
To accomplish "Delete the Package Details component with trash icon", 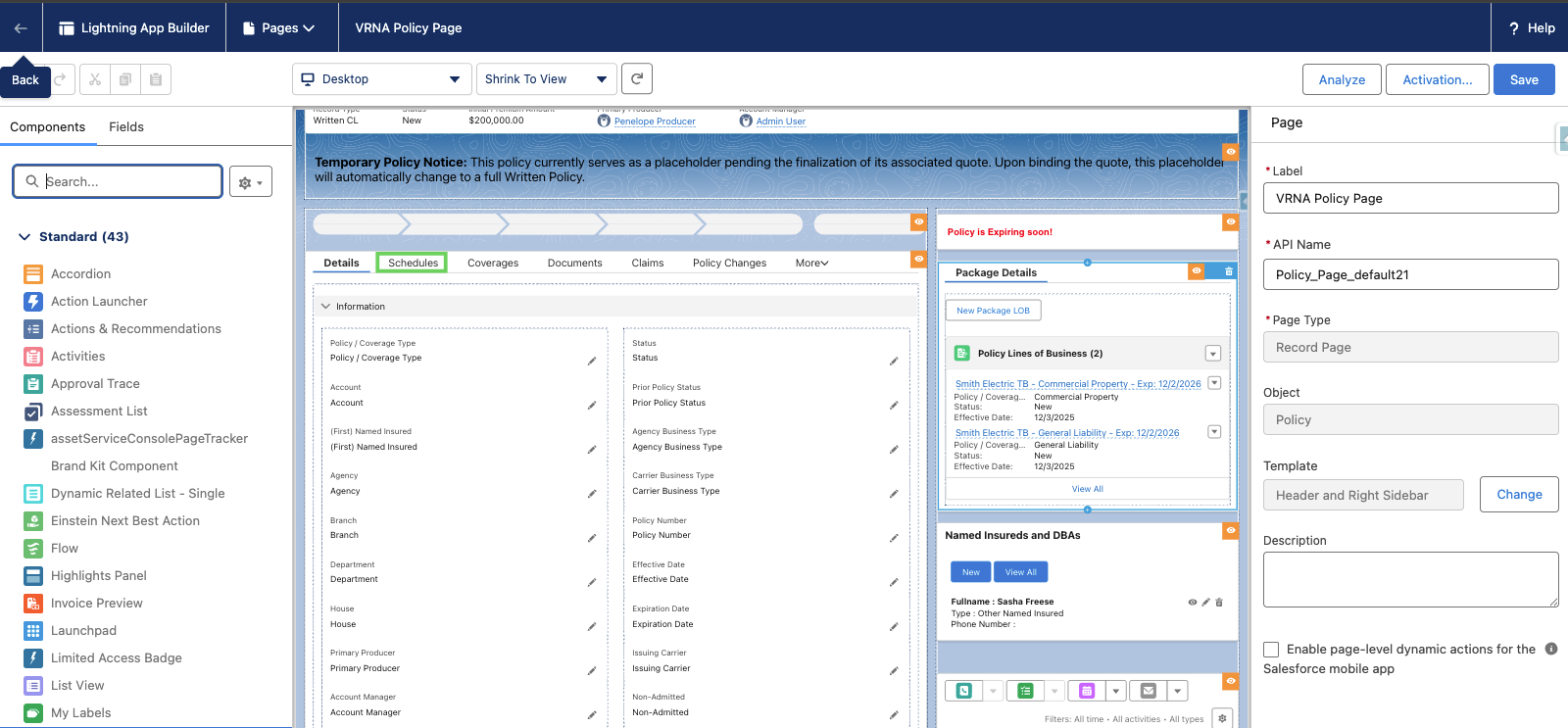I will pos(1229,271).
